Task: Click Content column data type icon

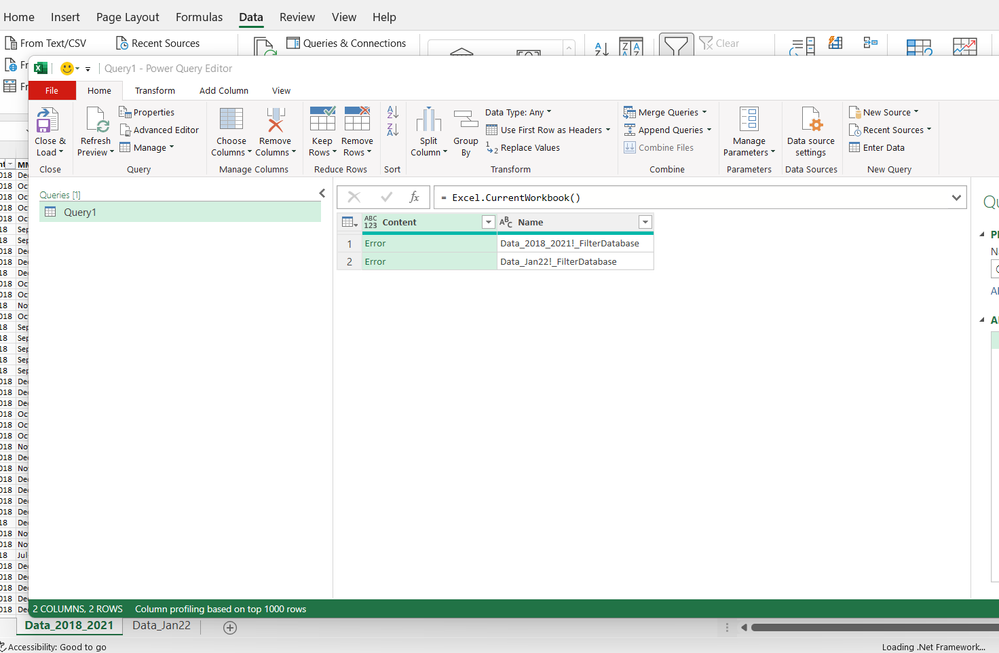Action: pyautogui.click(x=370, y=222)
